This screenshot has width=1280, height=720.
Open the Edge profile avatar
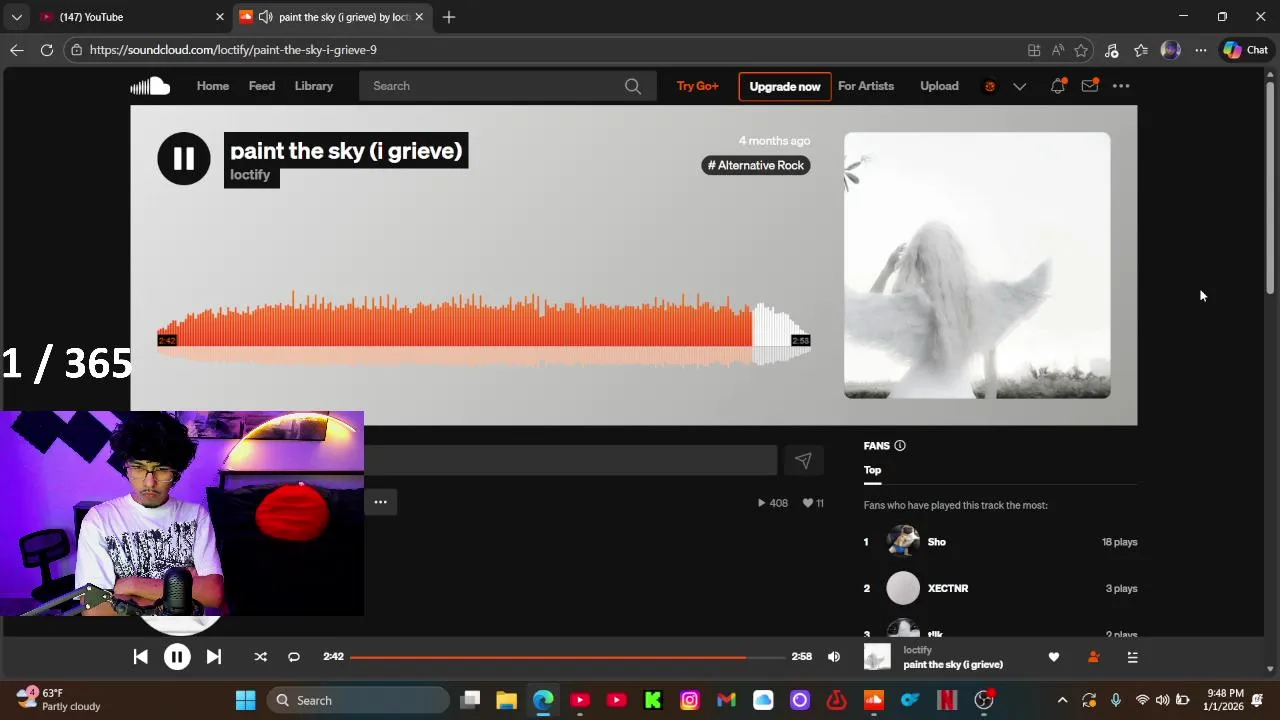[x=1171, y=50]
